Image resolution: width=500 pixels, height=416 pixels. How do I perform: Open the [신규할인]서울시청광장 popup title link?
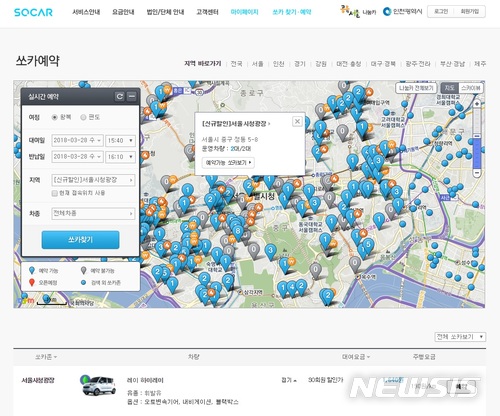(x=236, y=124)
